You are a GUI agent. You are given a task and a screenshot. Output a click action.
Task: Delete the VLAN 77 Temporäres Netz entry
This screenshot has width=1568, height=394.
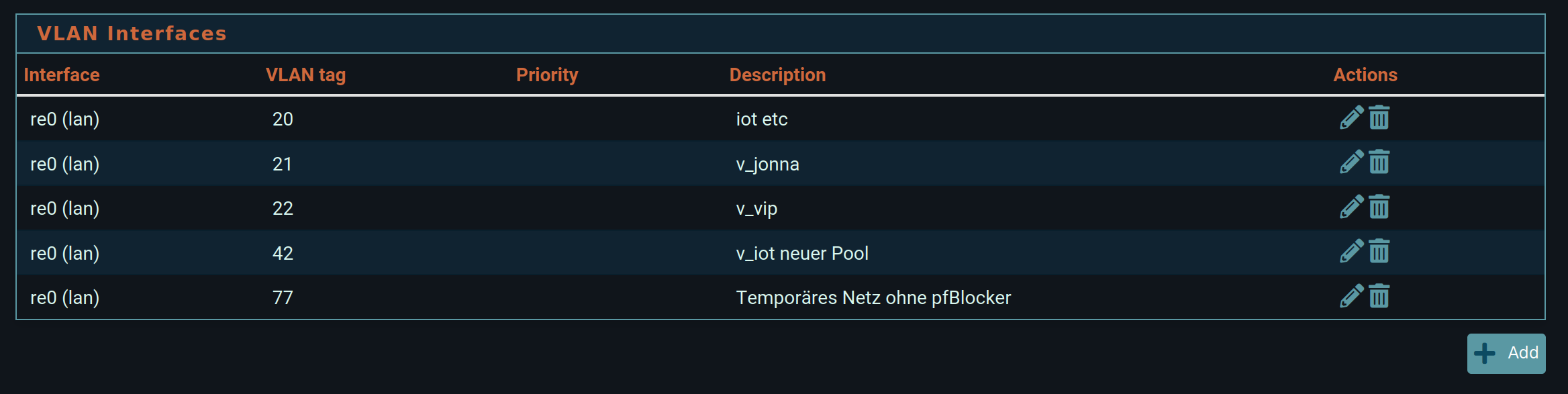1379,296
